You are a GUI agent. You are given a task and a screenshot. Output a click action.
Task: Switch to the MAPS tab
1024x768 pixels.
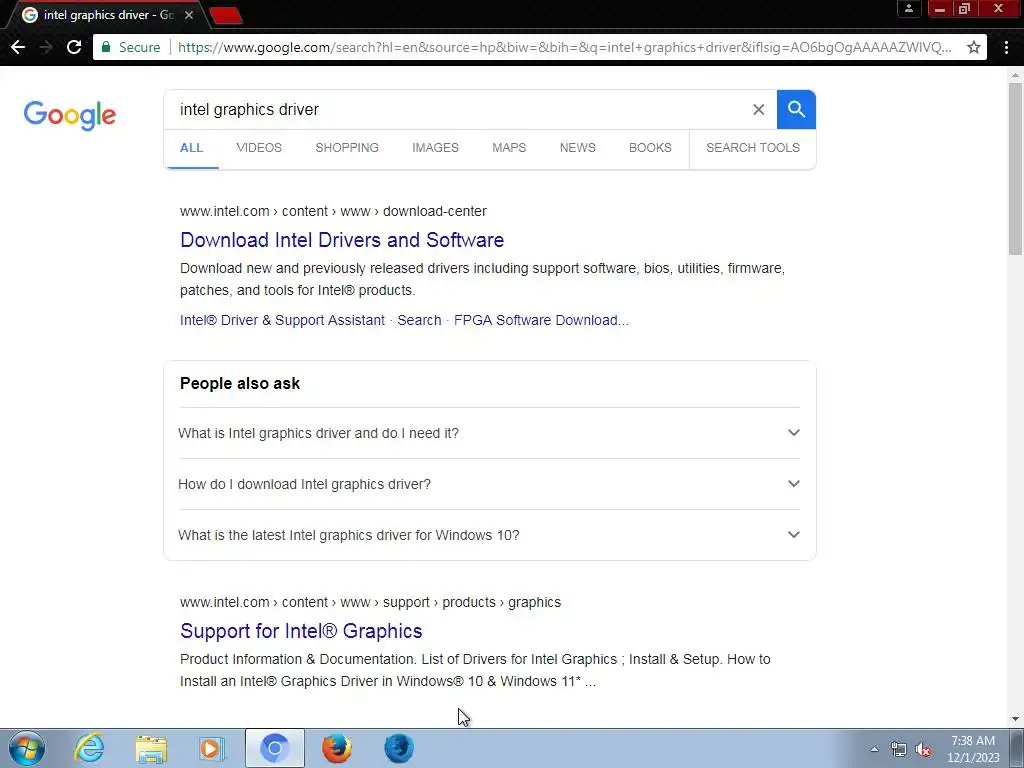click(509, 148)
